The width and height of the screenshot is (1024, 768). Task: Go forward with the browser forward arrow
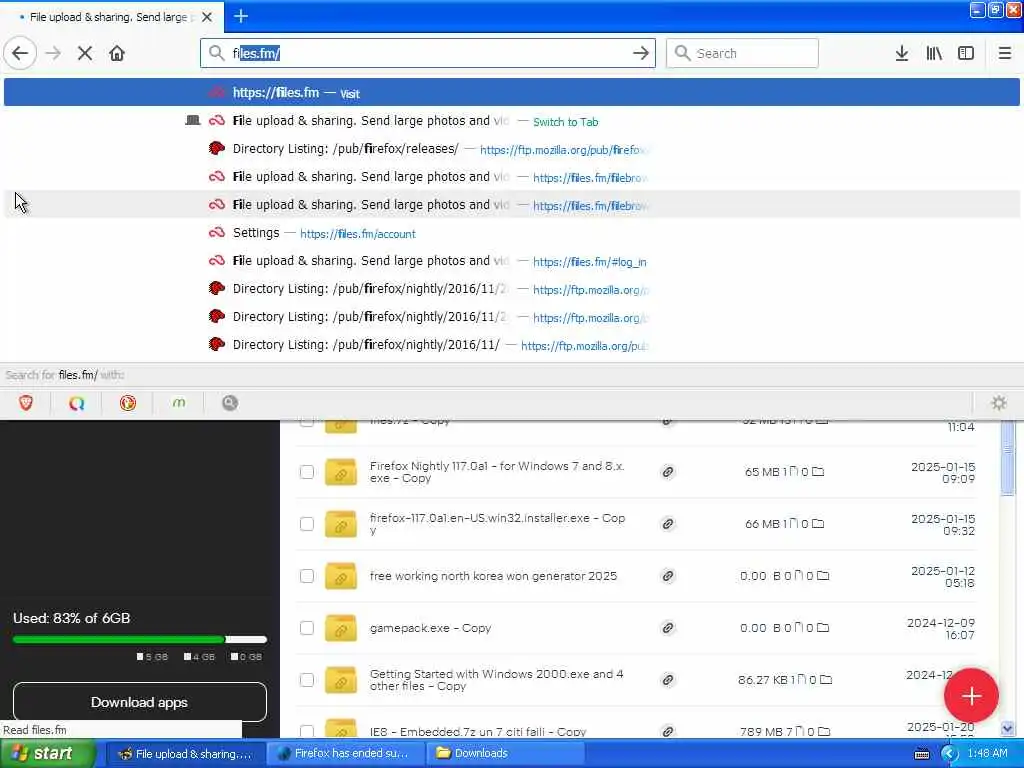click(x=54, y=53)
